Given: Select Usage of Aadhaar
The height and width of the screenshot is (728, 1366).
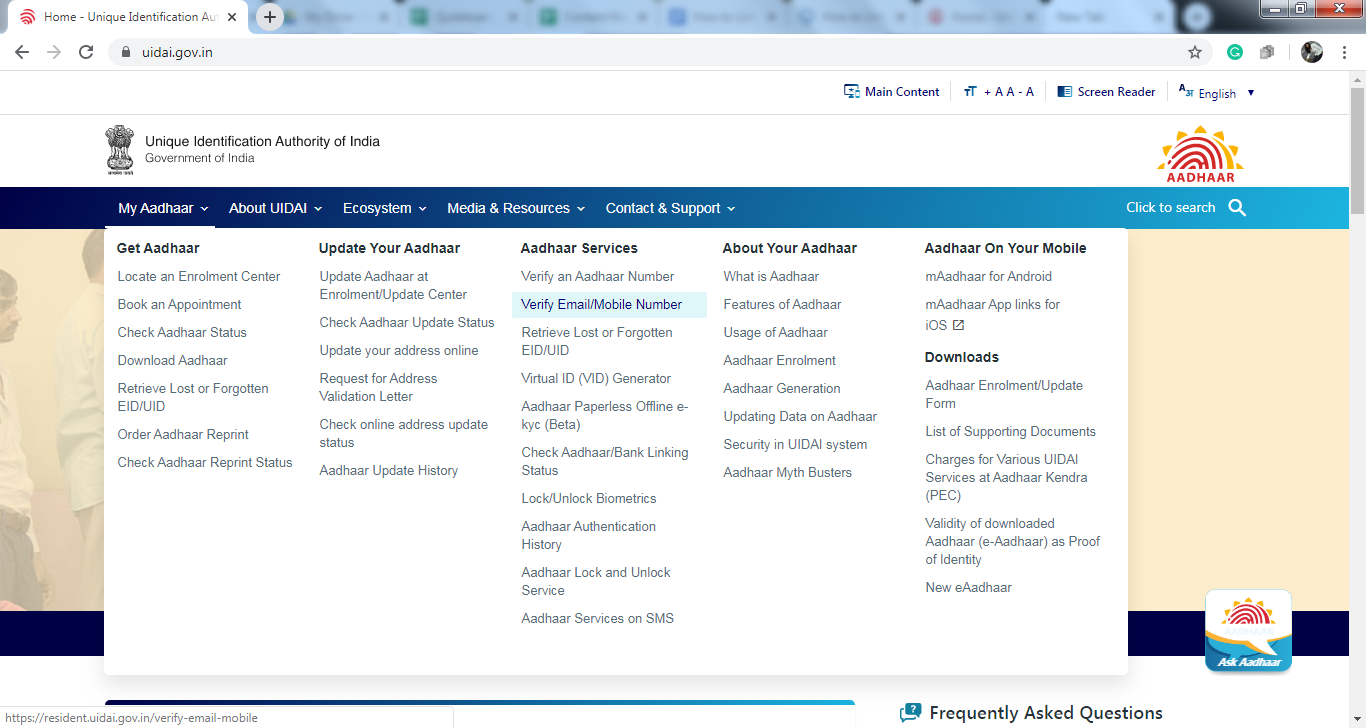Looking at the screenshot, I should click(x=776, y=333).
